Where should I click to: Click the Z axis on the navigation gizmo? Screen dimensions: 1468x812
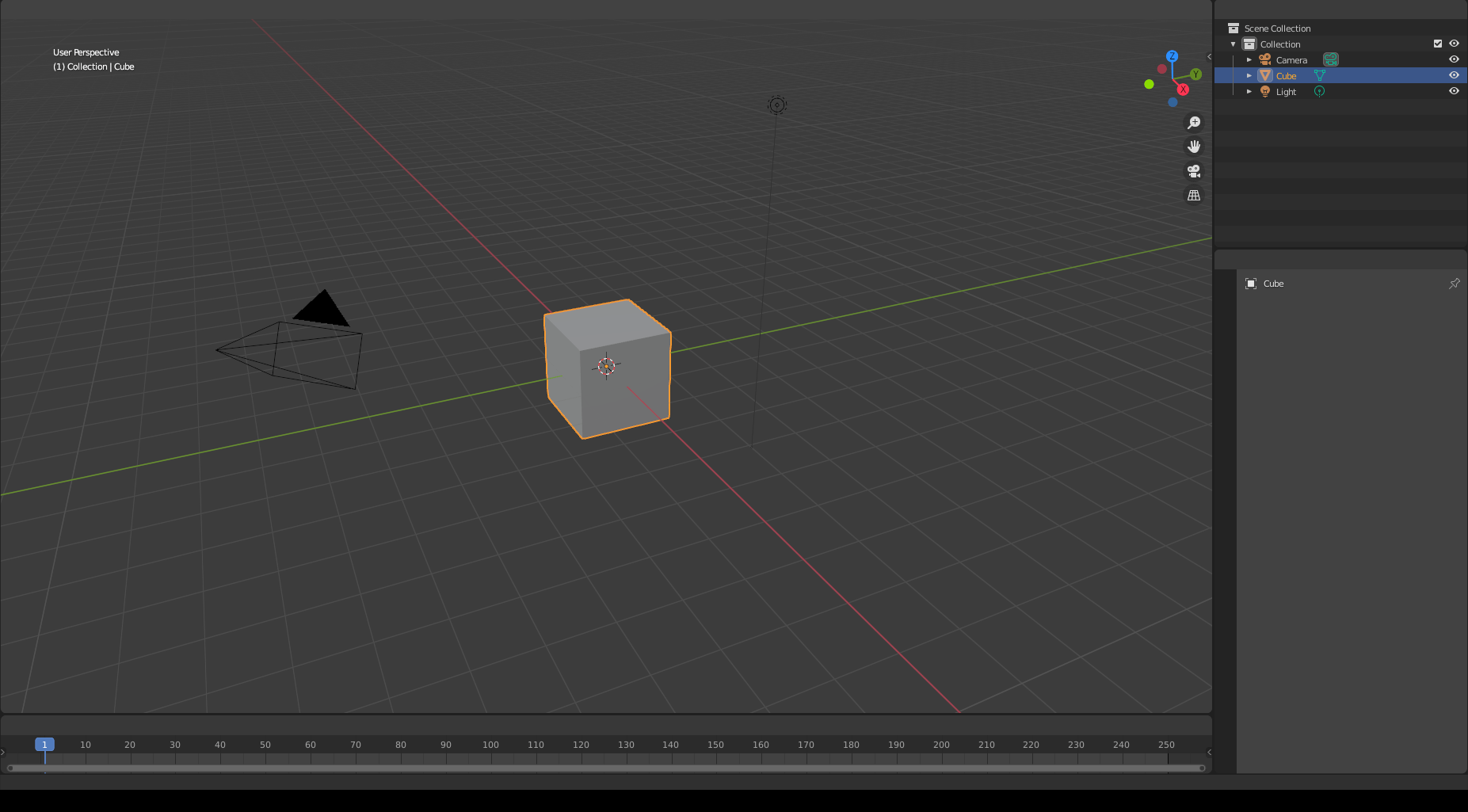coord(1172,56)
